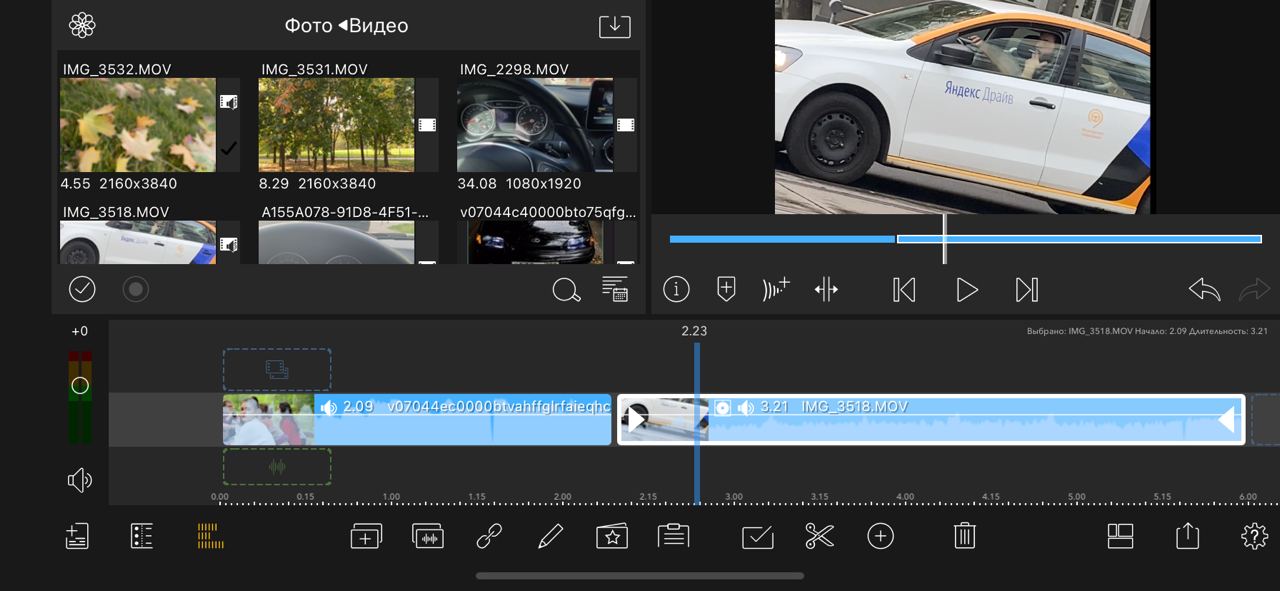Tap the add audio clip waveform icon
Image resolution: width=1280 pixels, height=591 pixels.
428,537
